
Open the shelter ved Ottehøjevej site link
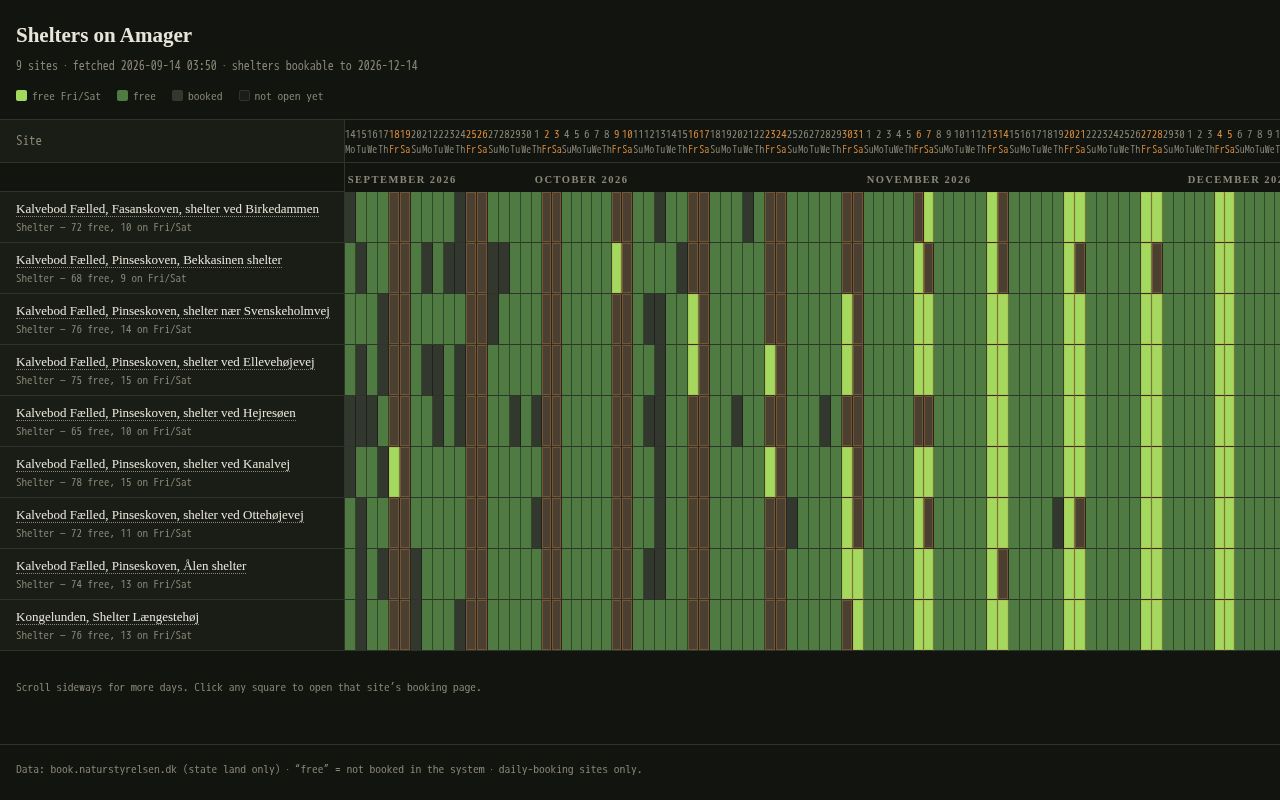(x=160, y=515)
